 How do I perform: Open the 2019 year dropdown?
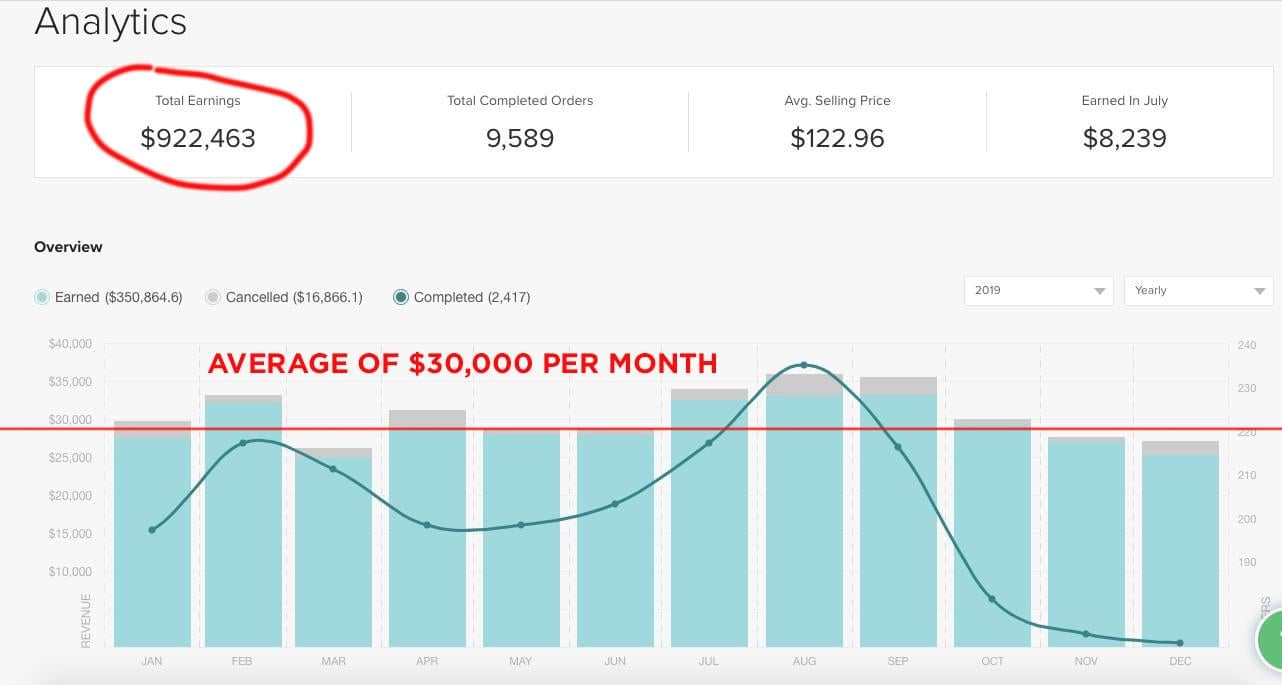pos(1038,291)
